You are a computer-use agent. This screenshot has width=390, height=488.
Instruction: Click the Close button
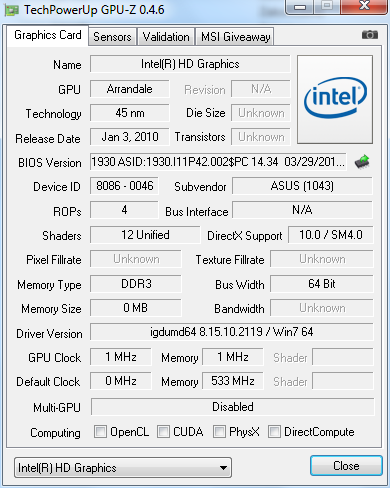click(x=346, y=466)
